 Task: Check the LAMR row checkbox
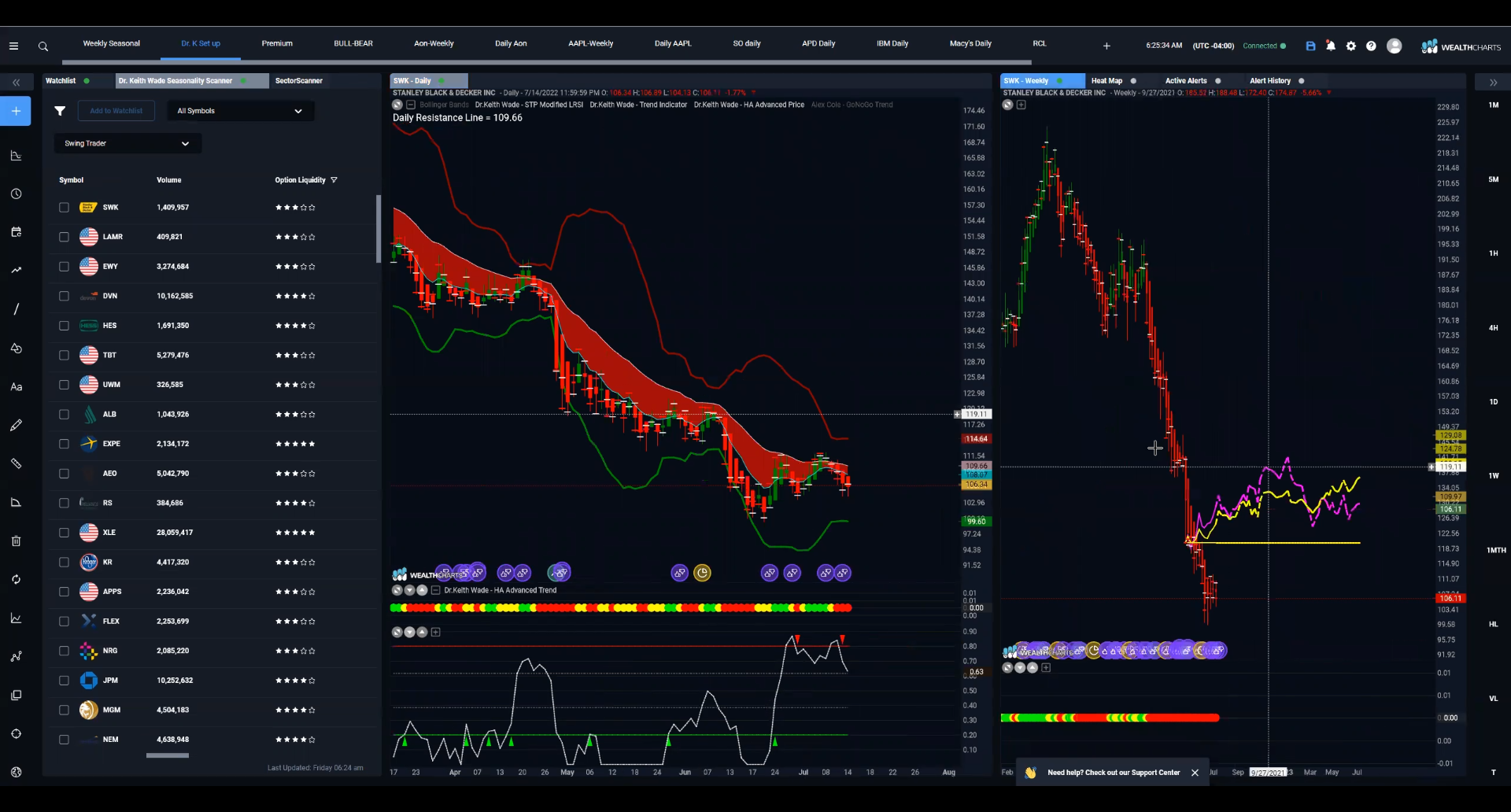point(64,237)
